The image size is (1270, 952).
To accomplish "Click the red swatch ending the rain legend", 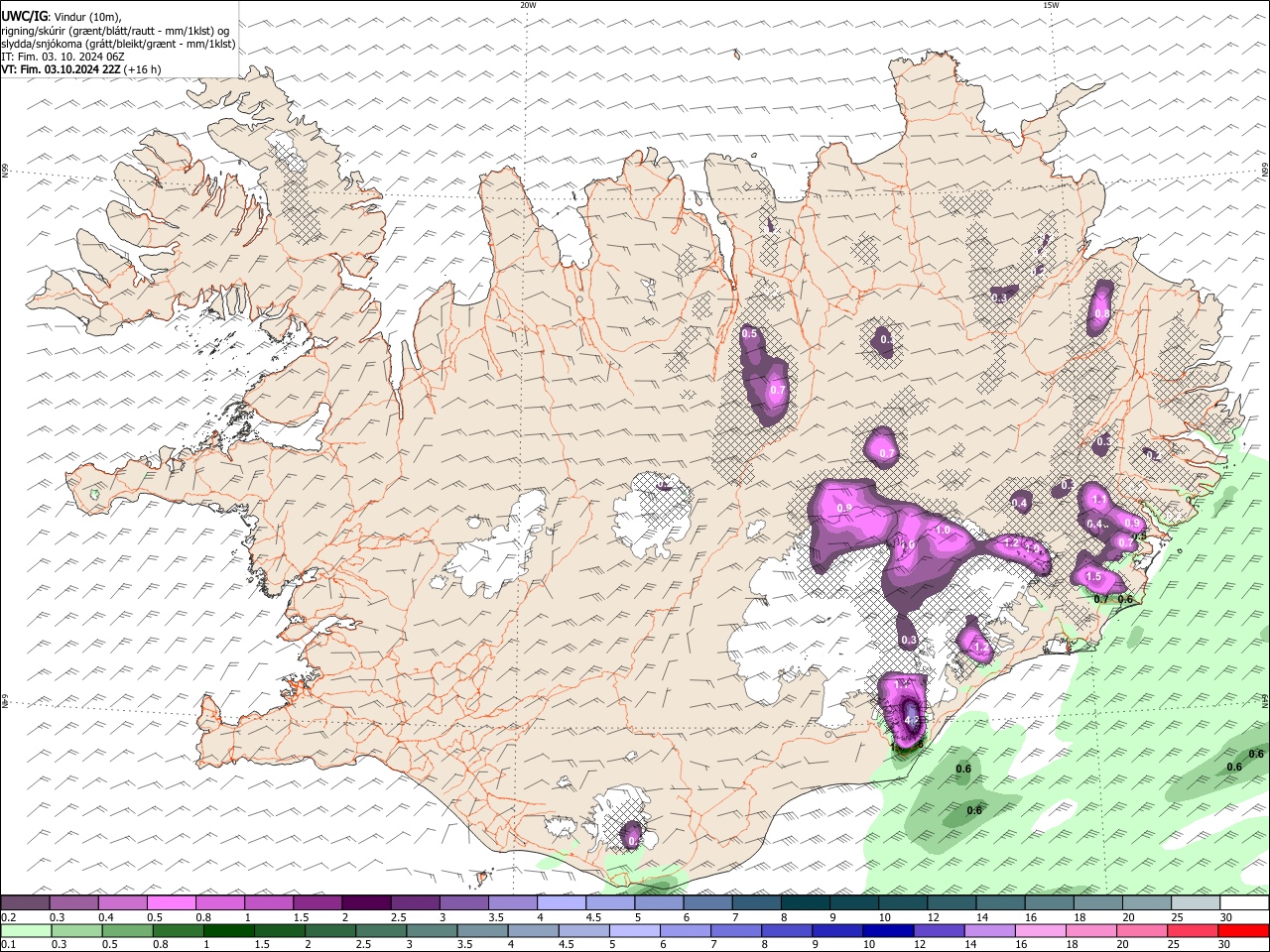I will coord(1243,931).
